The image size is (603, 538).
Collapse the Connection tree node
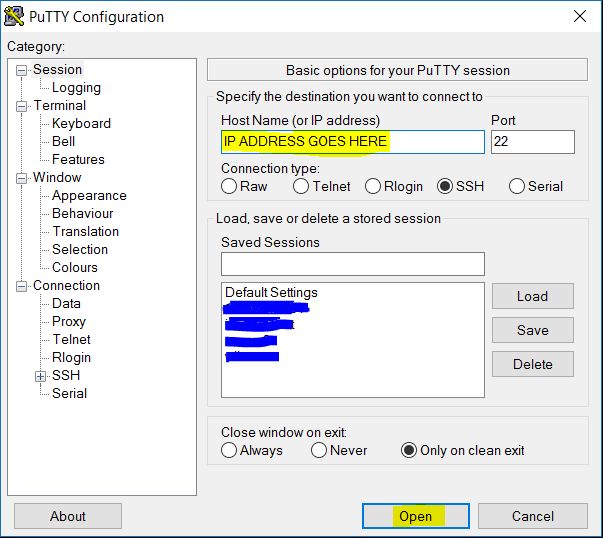tap(22, 286)
